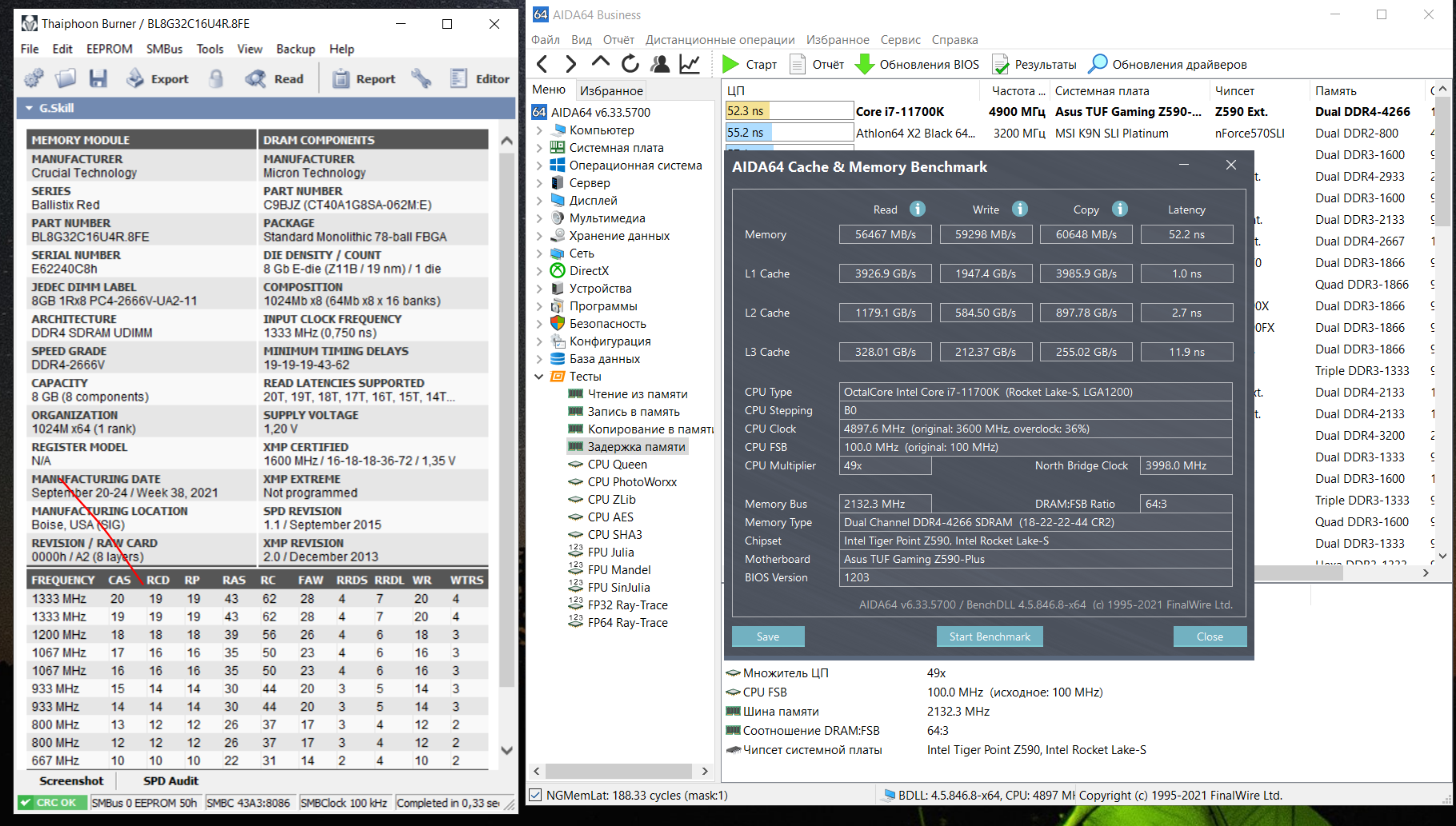Click the Start Benchmark button
The width and height of the screenshot is (1456, 826).
click(x=990, y=636)
